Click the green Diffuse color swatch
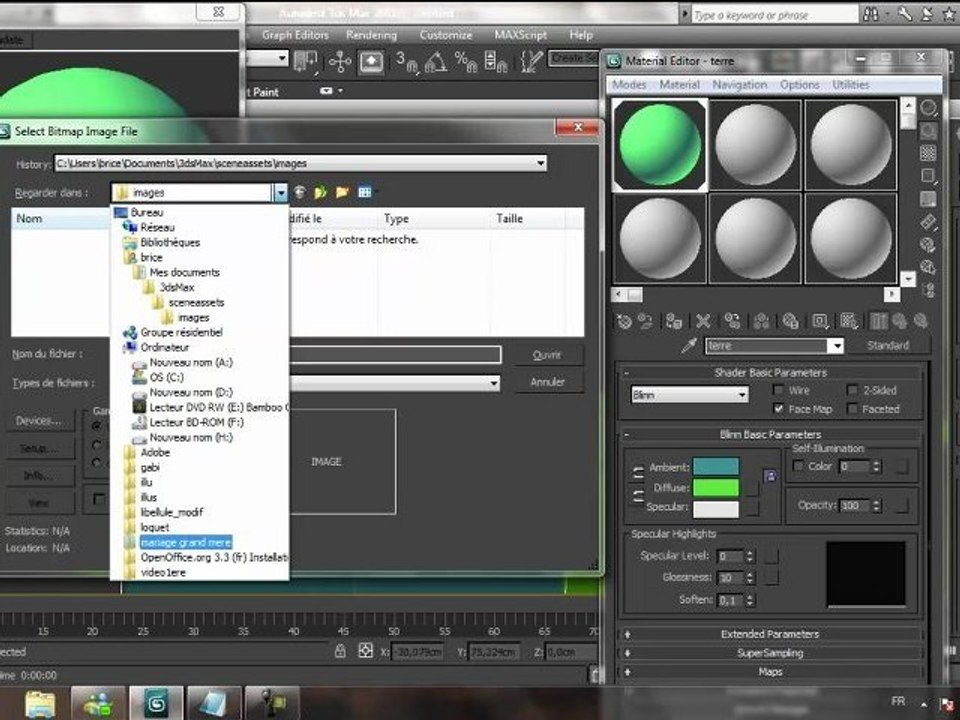 (715, 487)
